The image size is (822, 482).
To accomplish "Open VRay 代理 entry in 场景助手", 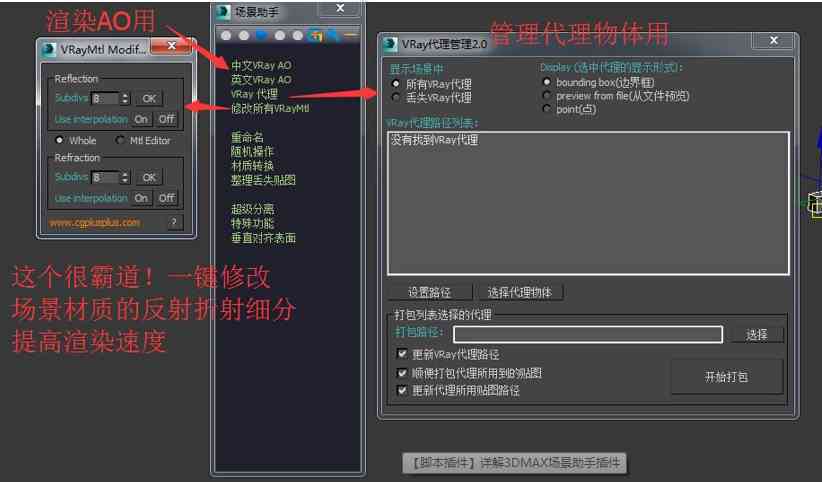I will pyautogui.click(x=254, y=94).
